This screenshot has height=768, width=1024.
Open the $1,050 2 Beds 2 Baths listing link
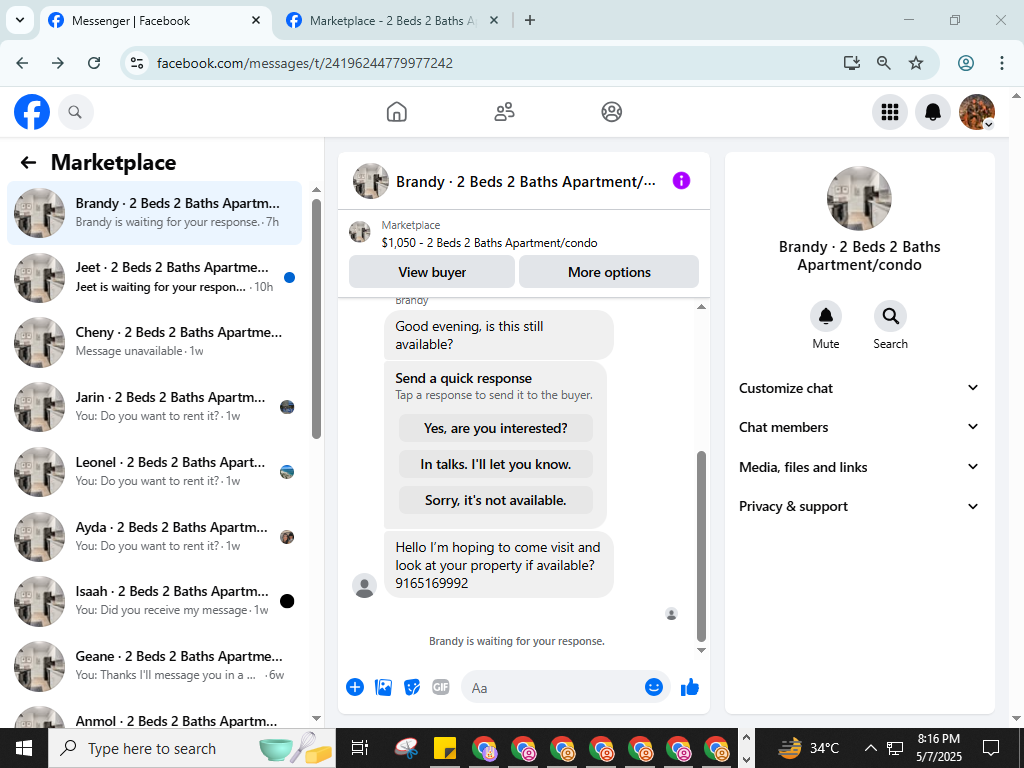coord(489,243)
